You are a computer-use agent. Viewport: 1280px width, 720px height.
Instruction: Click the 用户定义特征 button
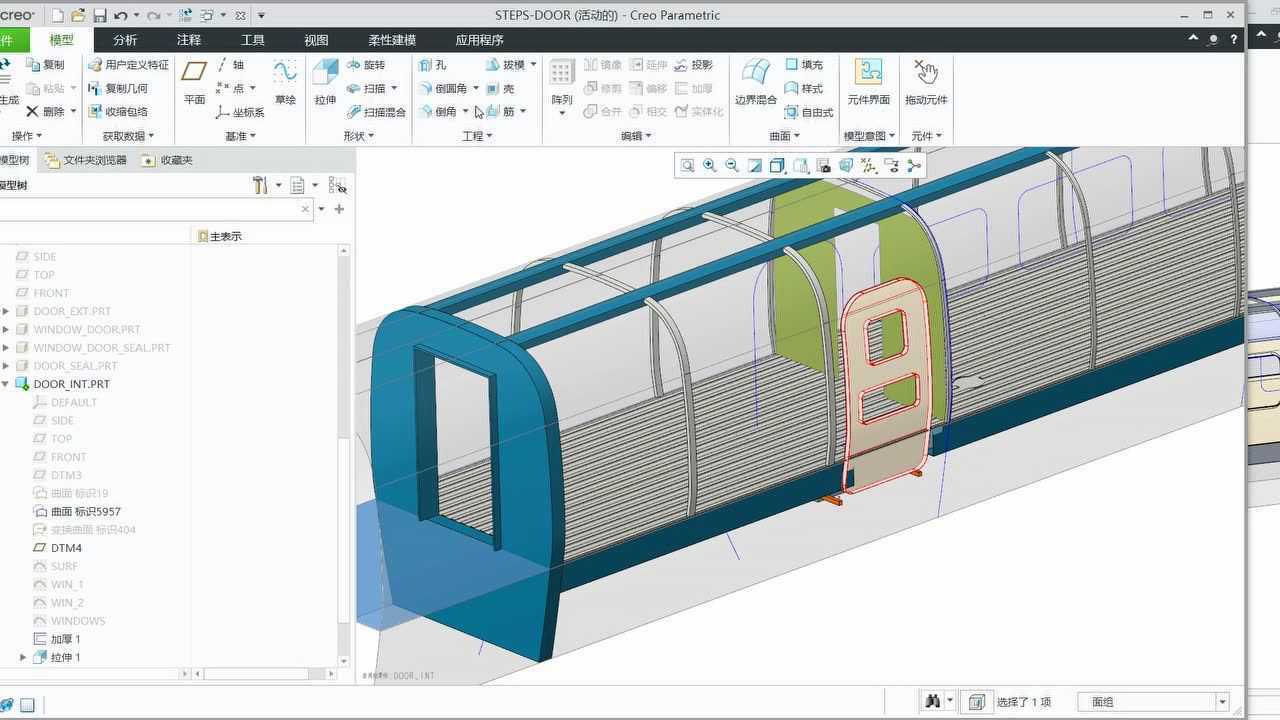tap(128, 65)
